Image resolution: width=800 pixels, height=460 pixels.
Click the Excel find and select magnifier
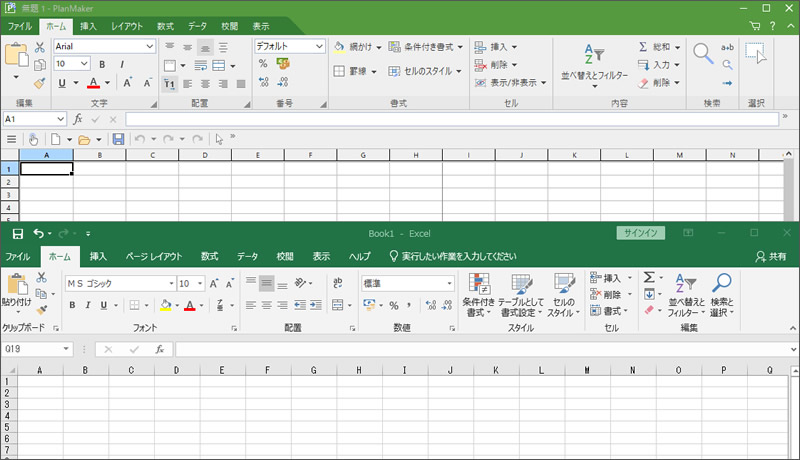pyautogui.click(x=721, y=284)
